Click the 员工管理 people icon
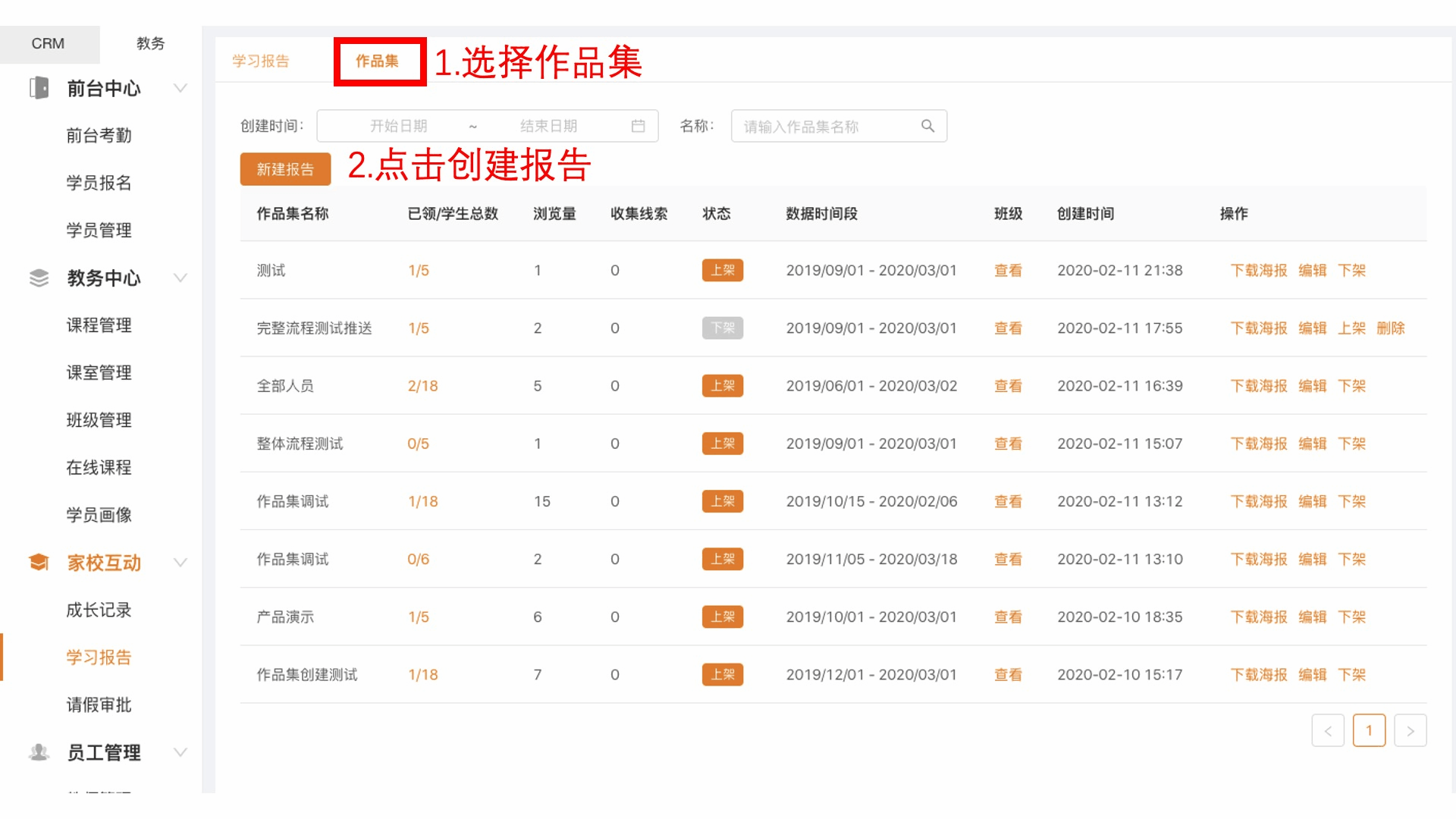 pyautogui.click(x=39, y=752)
